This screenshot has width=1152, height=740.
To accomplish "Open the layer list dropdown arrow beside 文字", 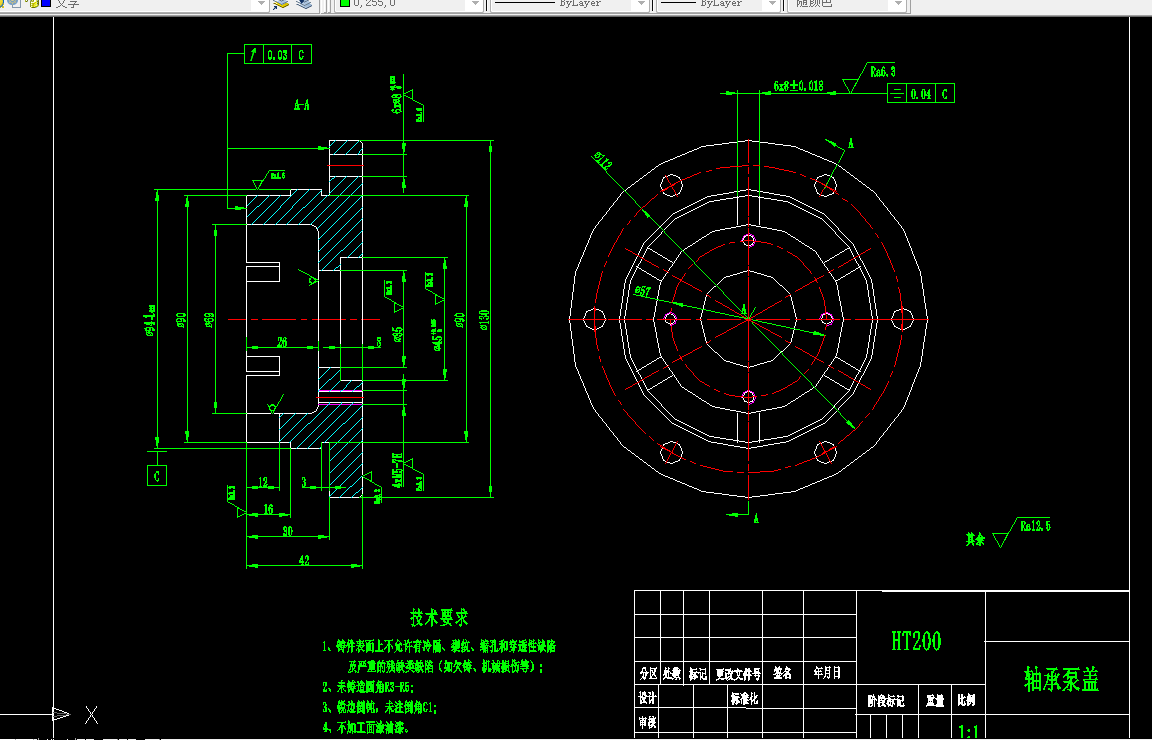I will pos(259,4).
